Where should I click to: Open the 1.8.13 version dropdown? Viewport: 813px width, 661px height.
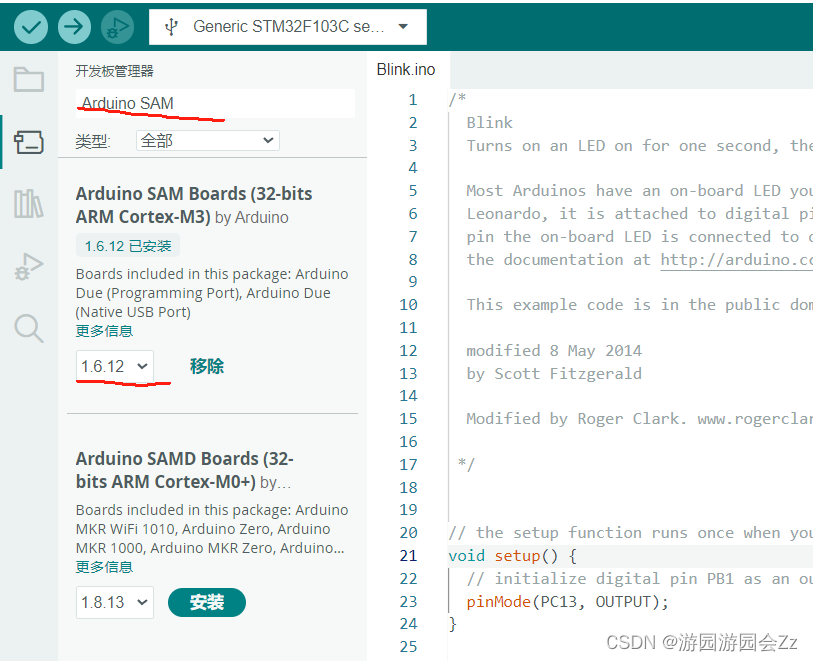(x=115, y=602)
